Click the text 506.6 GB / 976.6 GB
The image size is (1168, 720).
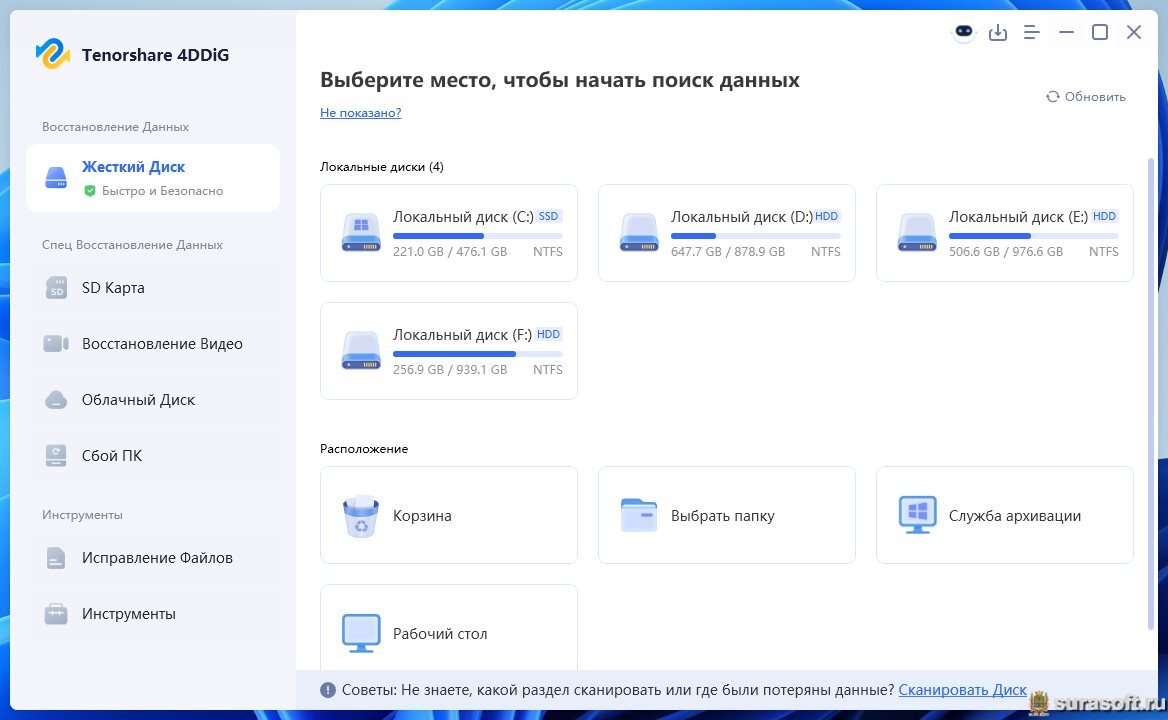(x=1006, y=252)
